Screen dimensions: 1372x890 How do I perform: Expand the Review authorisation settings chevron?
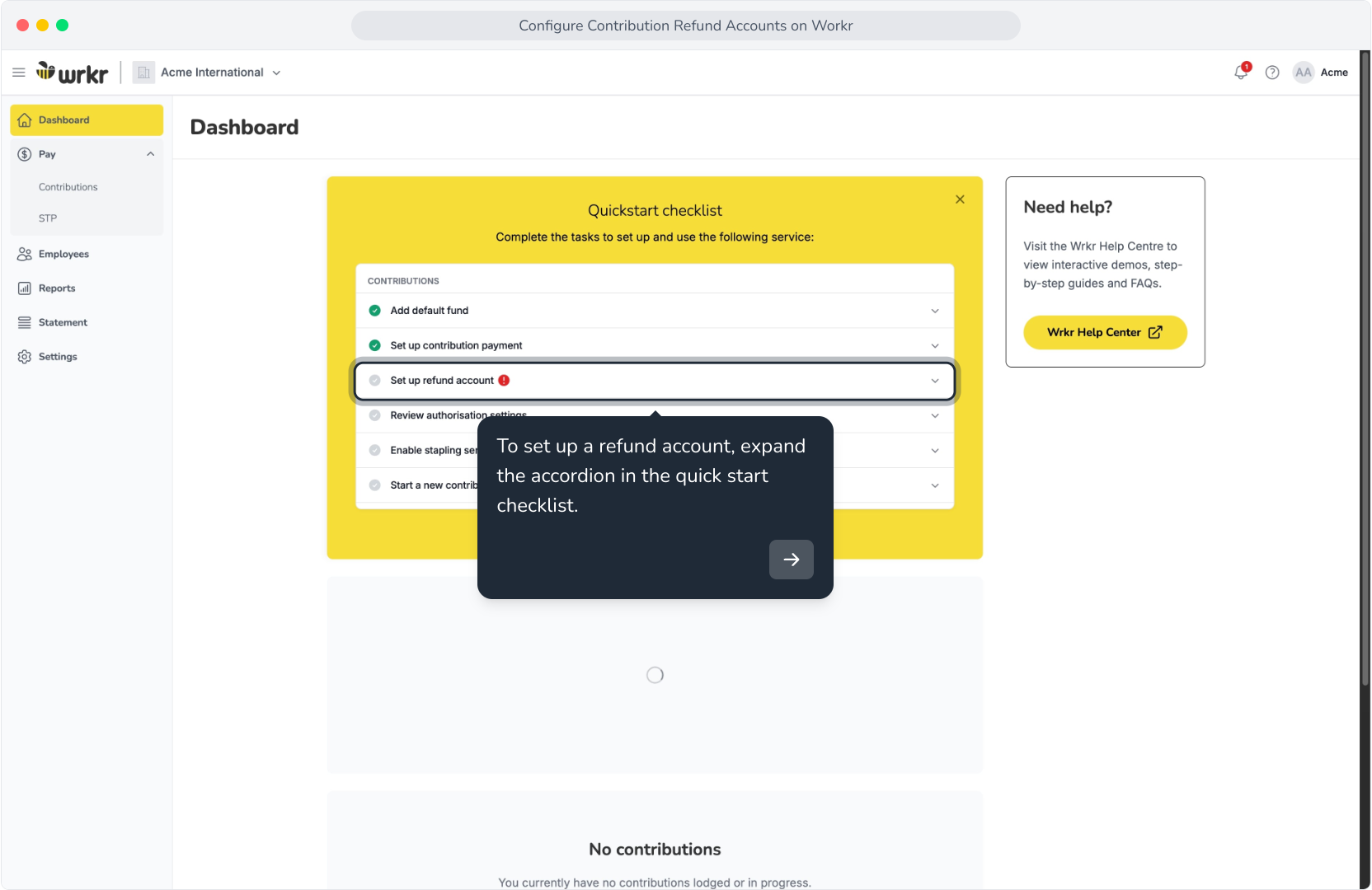(x=935, y=415)
